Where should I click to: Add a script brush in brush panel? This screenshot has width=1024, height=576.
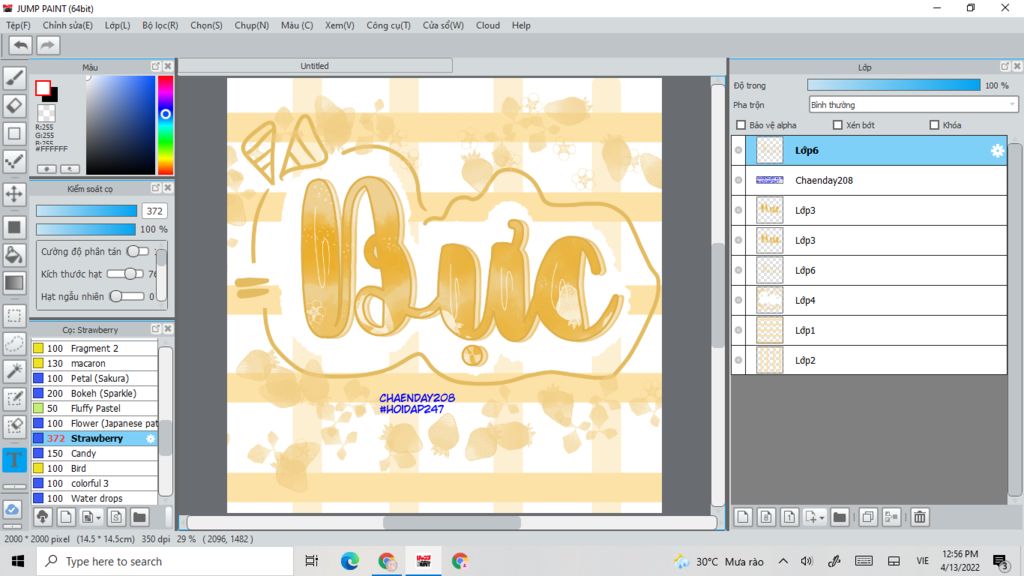coord(116,517)
